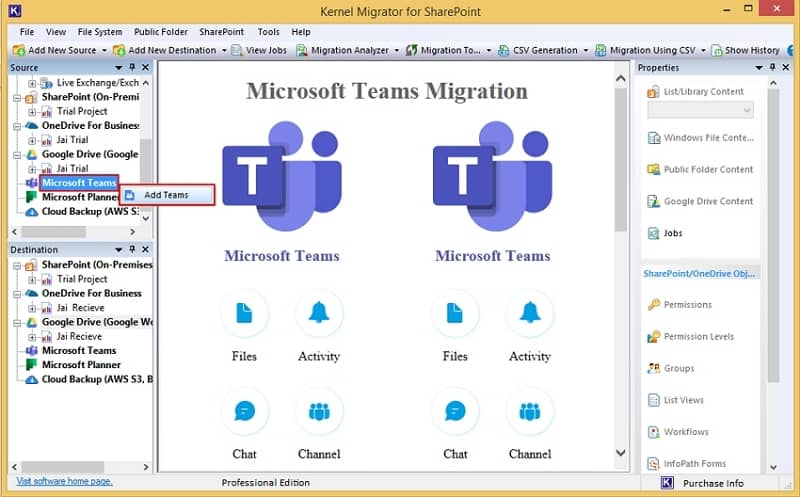Click the Migration To... toolbar icon
This screenshot has width=800, height=497.
click(412, 50)
